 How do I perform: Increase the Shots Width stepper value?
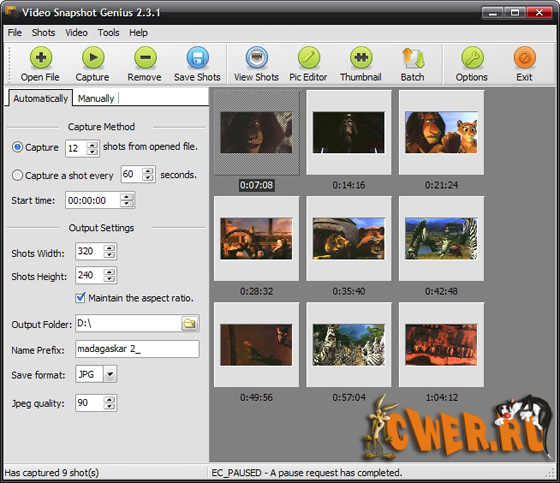pos(110,248)
